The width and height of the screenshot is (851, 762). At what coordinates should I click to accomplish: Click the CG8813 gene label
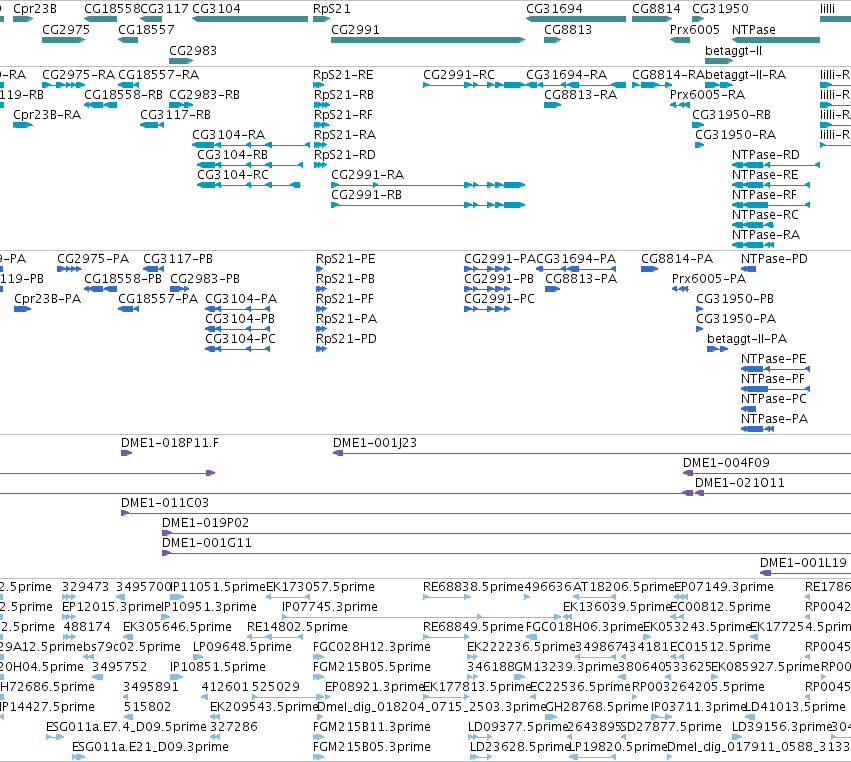[568, 29]
